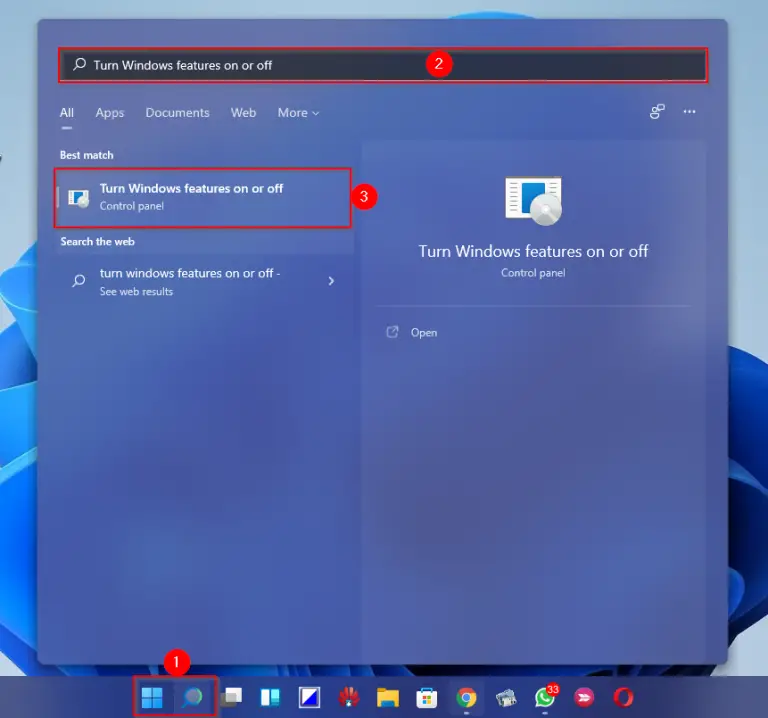Click the Best match result's control panel icon
The image size is (768, 718).
(78, 198)
